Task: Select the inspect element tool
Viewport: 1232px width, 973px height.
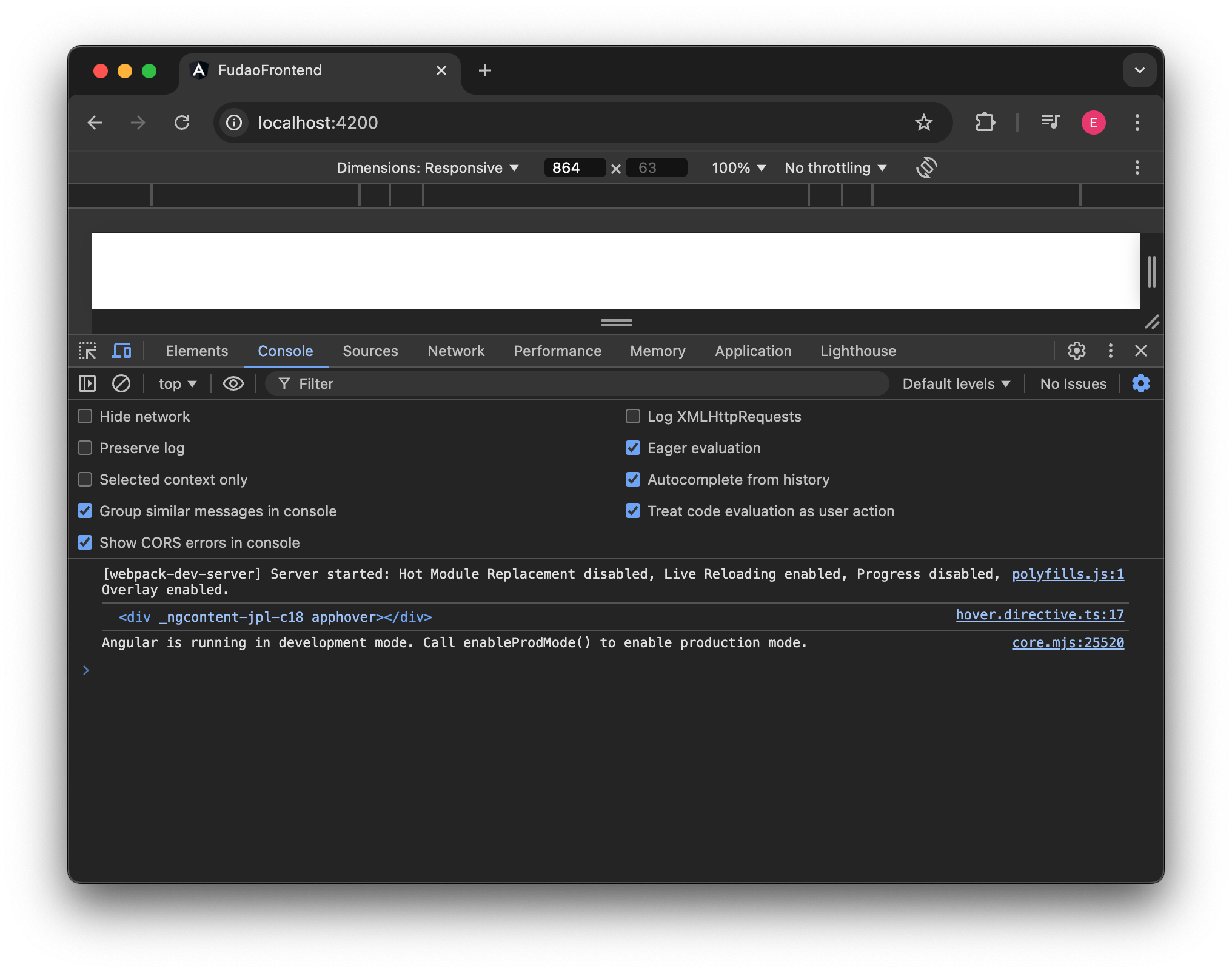Action: 87,351
